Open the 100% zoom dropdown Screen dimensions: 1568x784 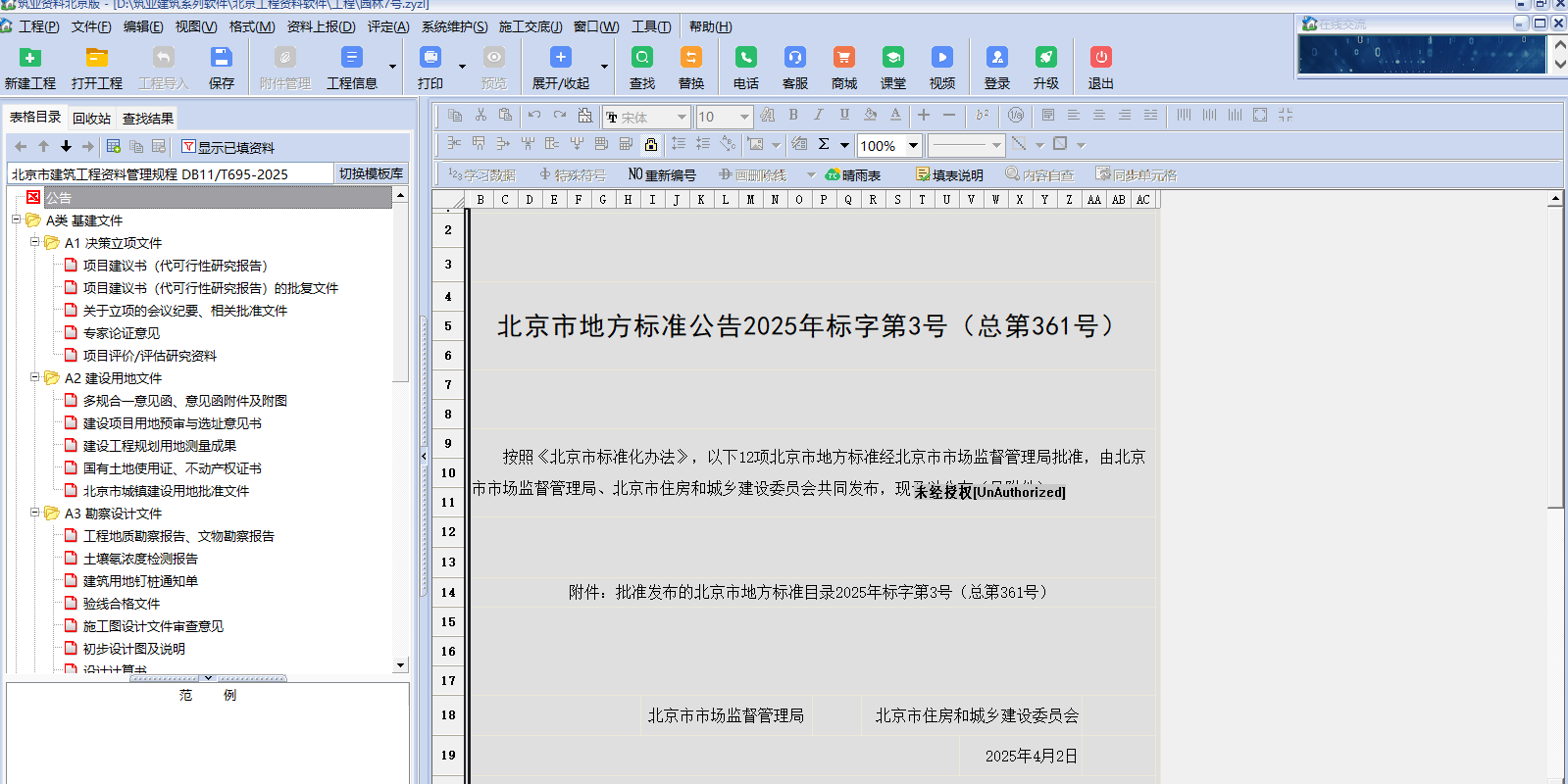click(x=913, y=146)
